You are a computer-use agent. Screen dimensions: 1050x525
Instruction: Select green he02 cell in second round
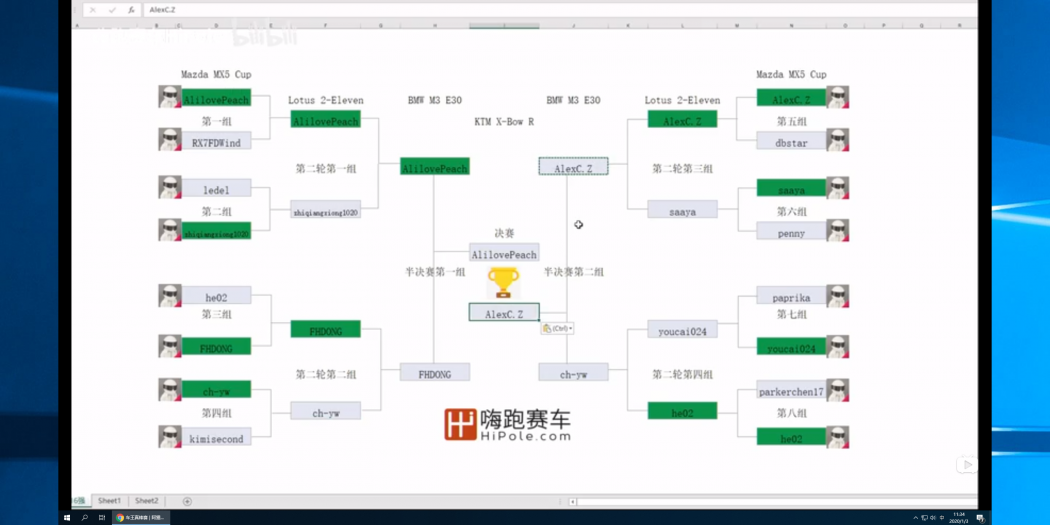(682, 411)
